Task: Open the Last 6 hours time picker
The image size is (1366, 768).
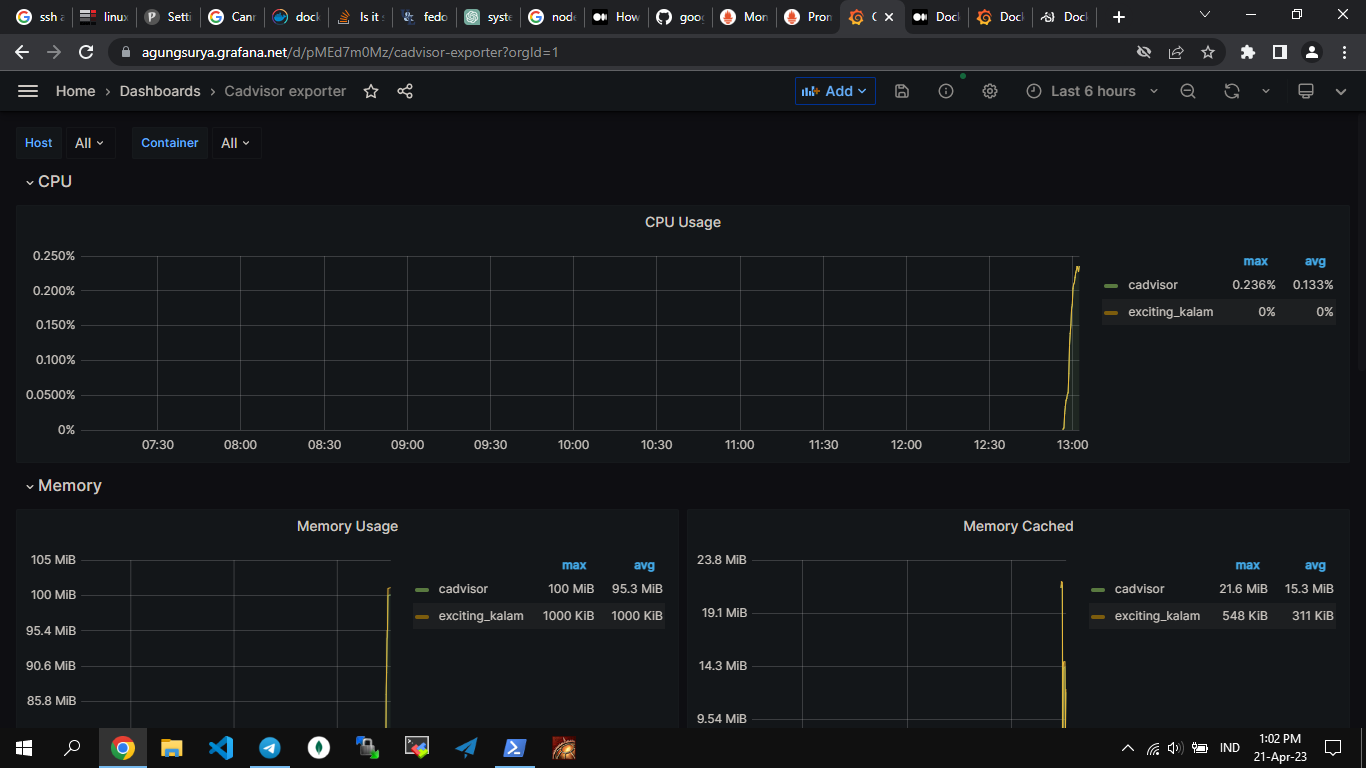Action: 1092,91
